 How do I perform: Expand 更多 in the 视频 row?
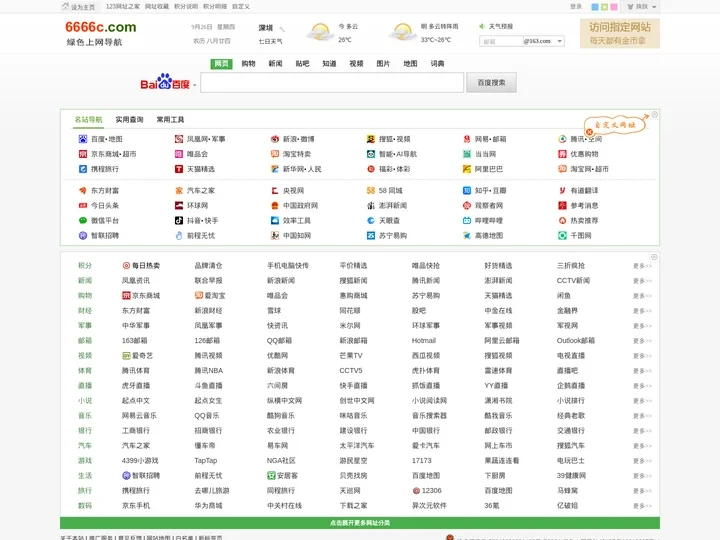(x=642, y=356)
